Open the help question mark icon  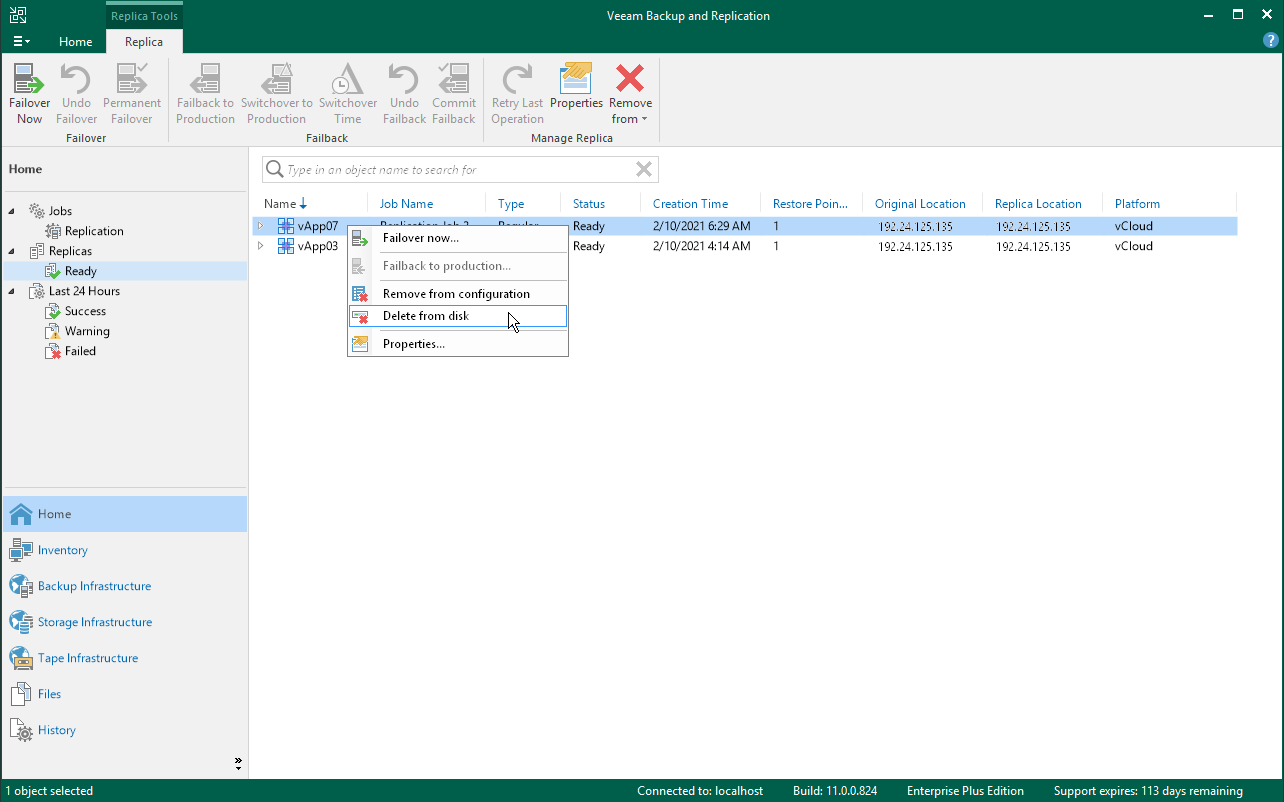point(1270,41)
